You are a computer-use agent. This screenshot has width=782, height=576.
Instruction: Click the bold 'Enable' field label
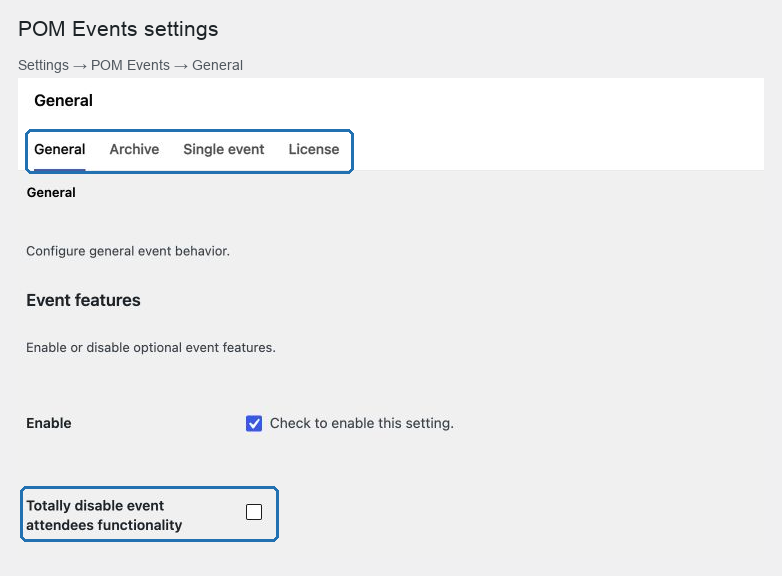[x=49, y=423]
